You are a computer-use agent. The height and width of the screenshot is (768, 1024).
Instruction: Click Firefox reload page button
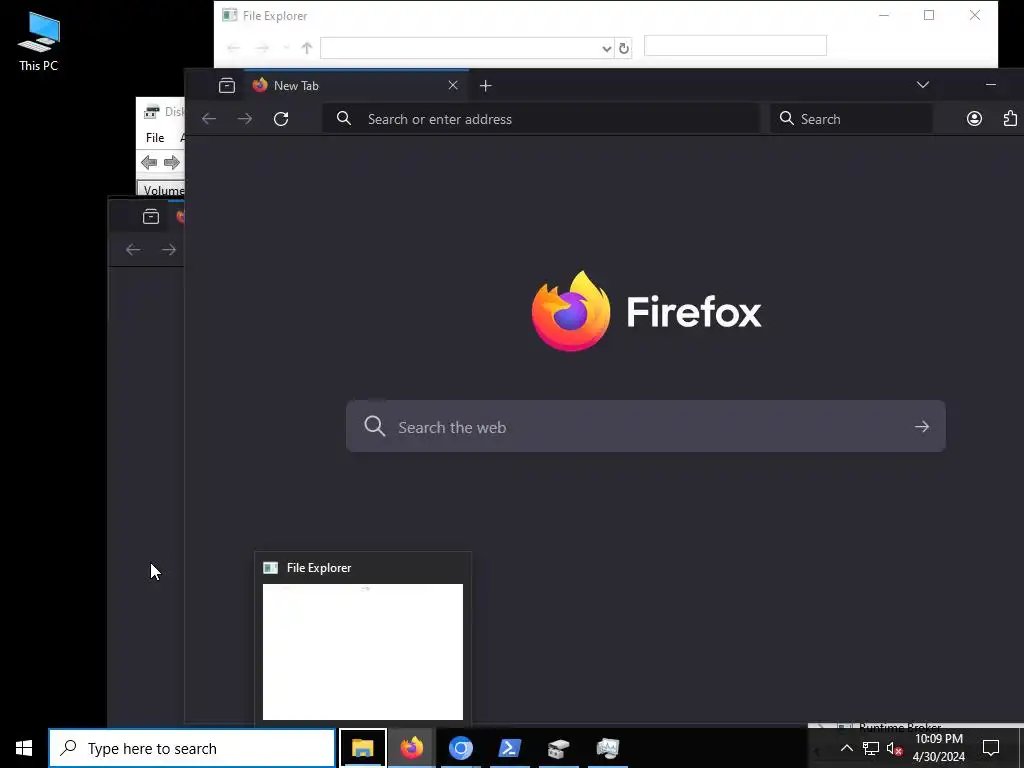tap(281, 119)
